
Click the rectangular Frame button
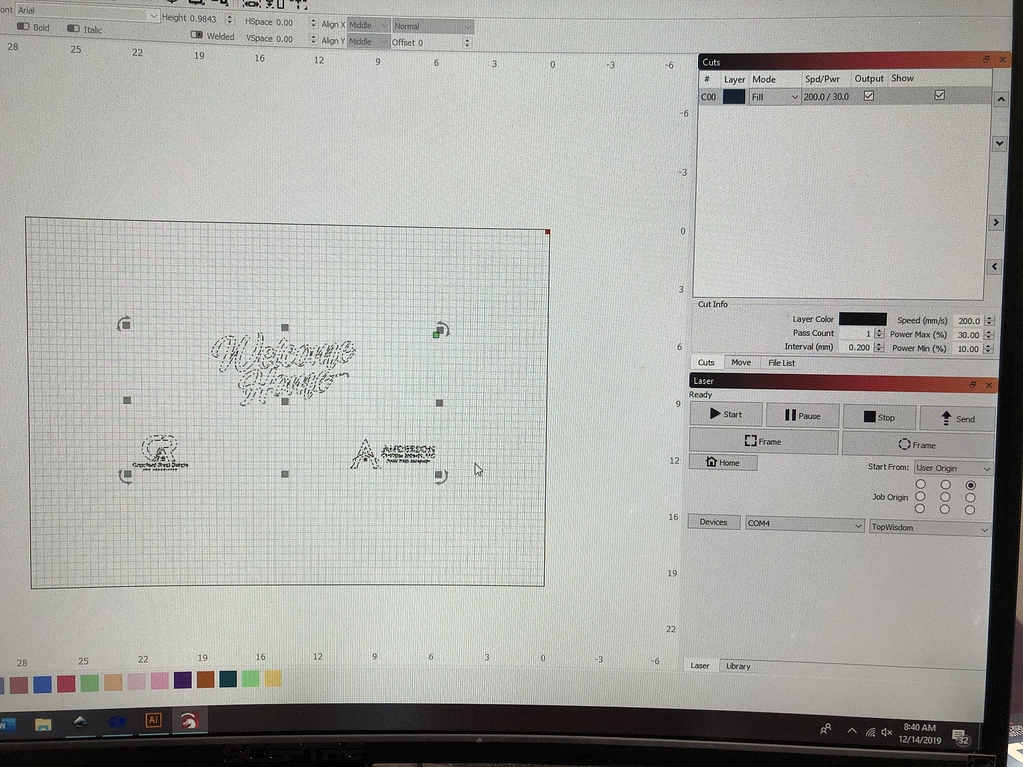tap(763, 442)
